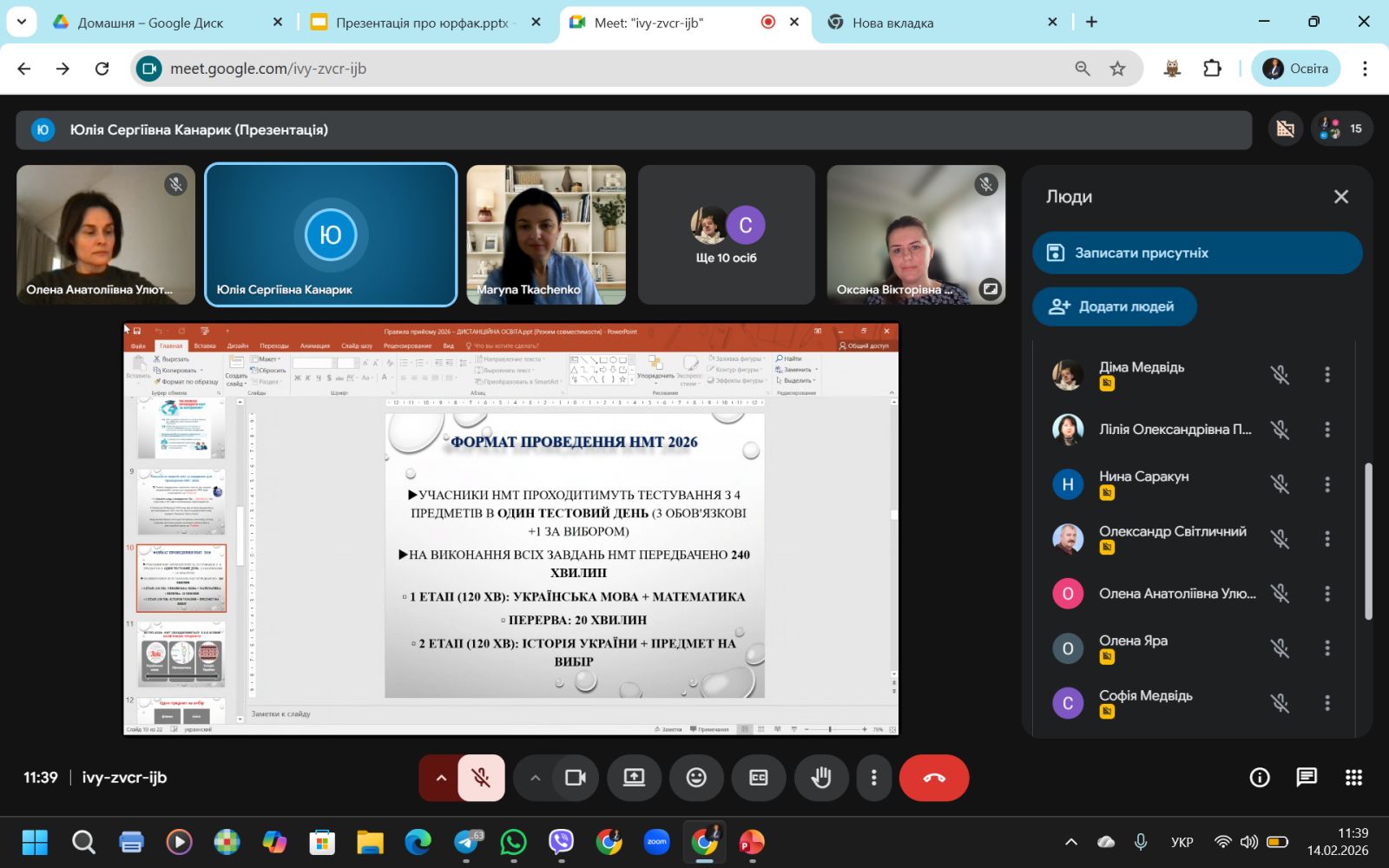
Task: Open the Windows Start menu
Action: click(35, 842)
